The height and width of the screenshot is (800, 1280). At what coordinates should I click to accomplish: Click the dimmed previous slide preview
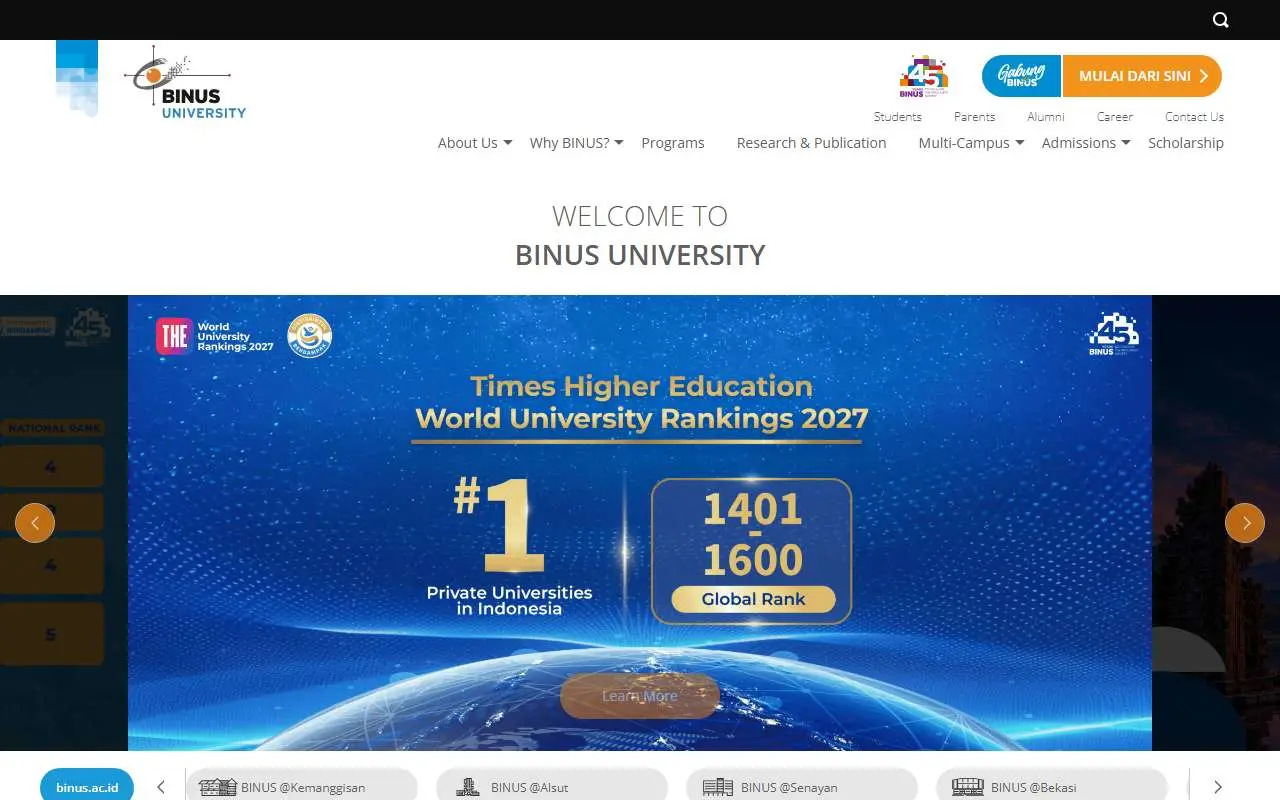tap(64, 522)
